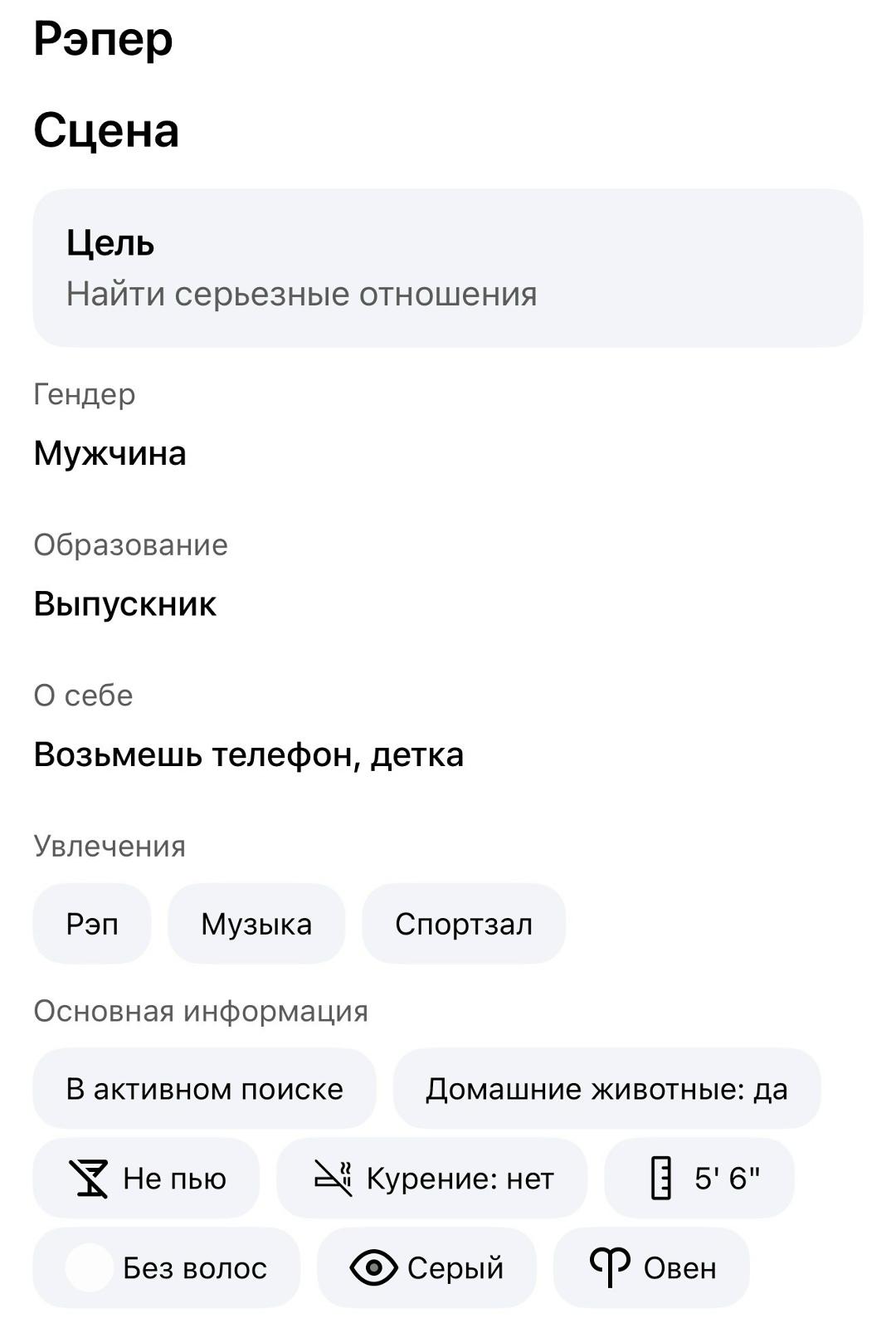Select the Музыка interest chip

pyautogui.click(x=256, y=924)
